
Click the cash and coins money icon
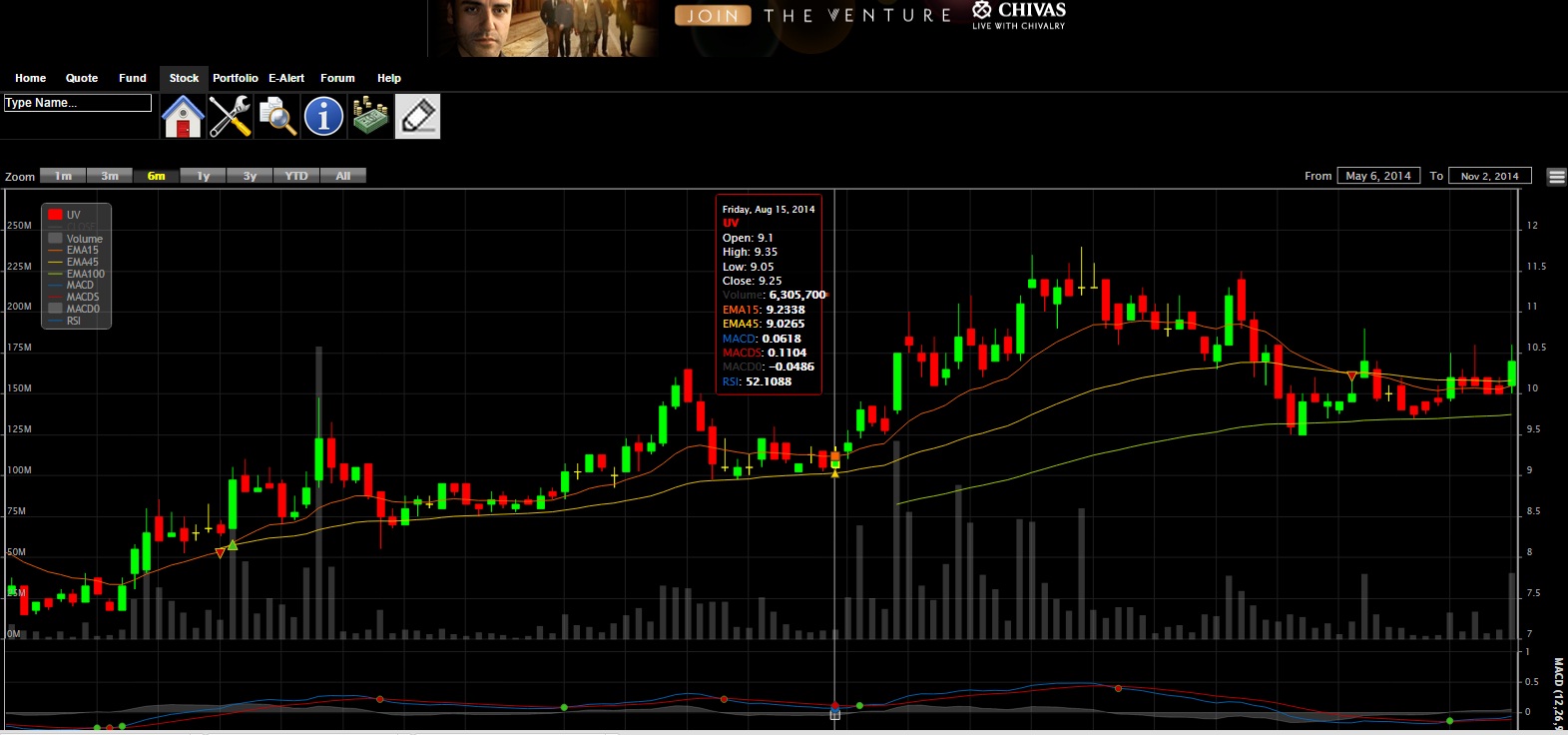(370, 117)
